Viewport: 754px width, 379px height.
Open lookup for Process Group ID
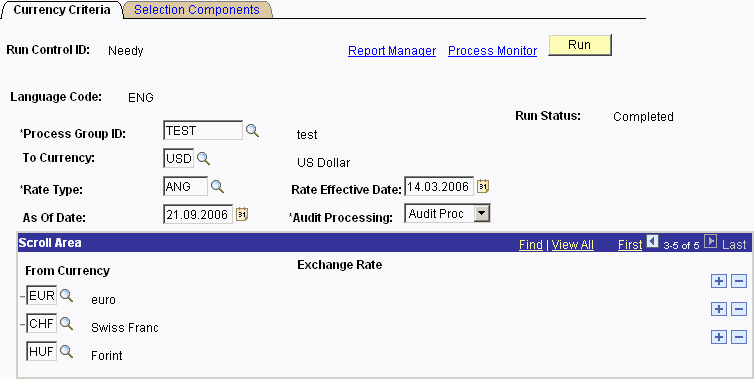click(x=252, y=130)
